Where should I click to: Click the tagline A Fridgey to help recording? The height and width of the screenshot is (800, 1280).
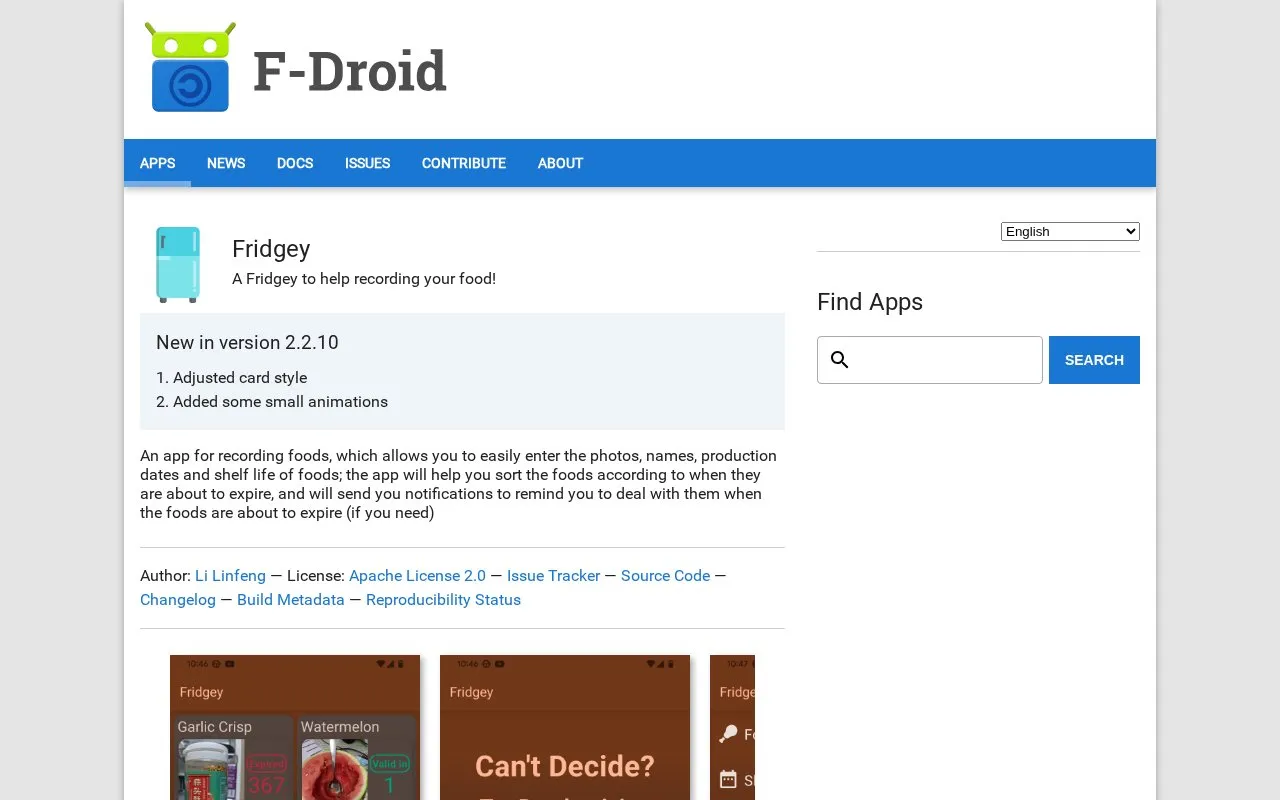(364, 279)
